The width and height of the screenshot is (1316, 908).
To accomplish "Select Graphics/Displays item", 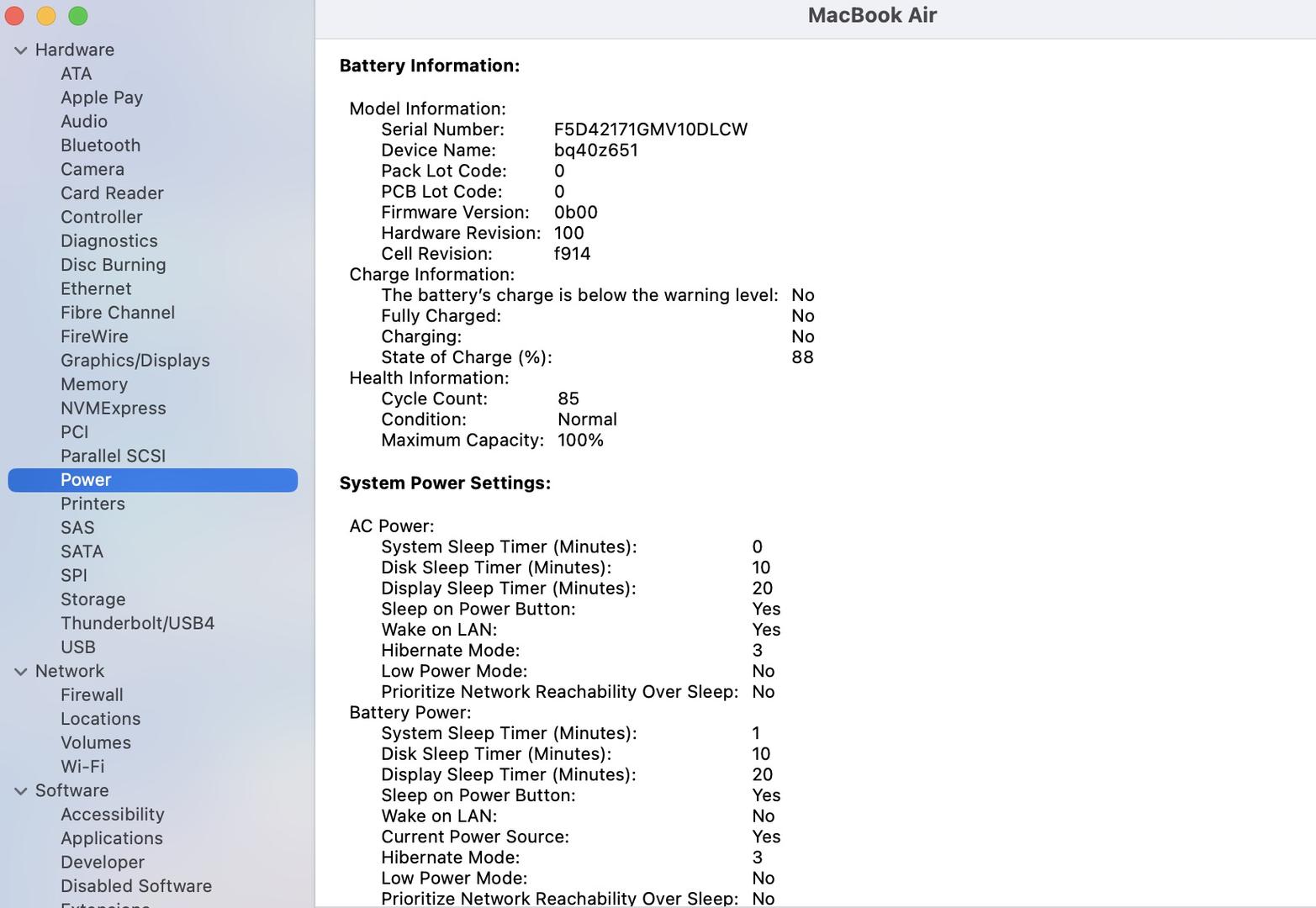I will (135, 361).
